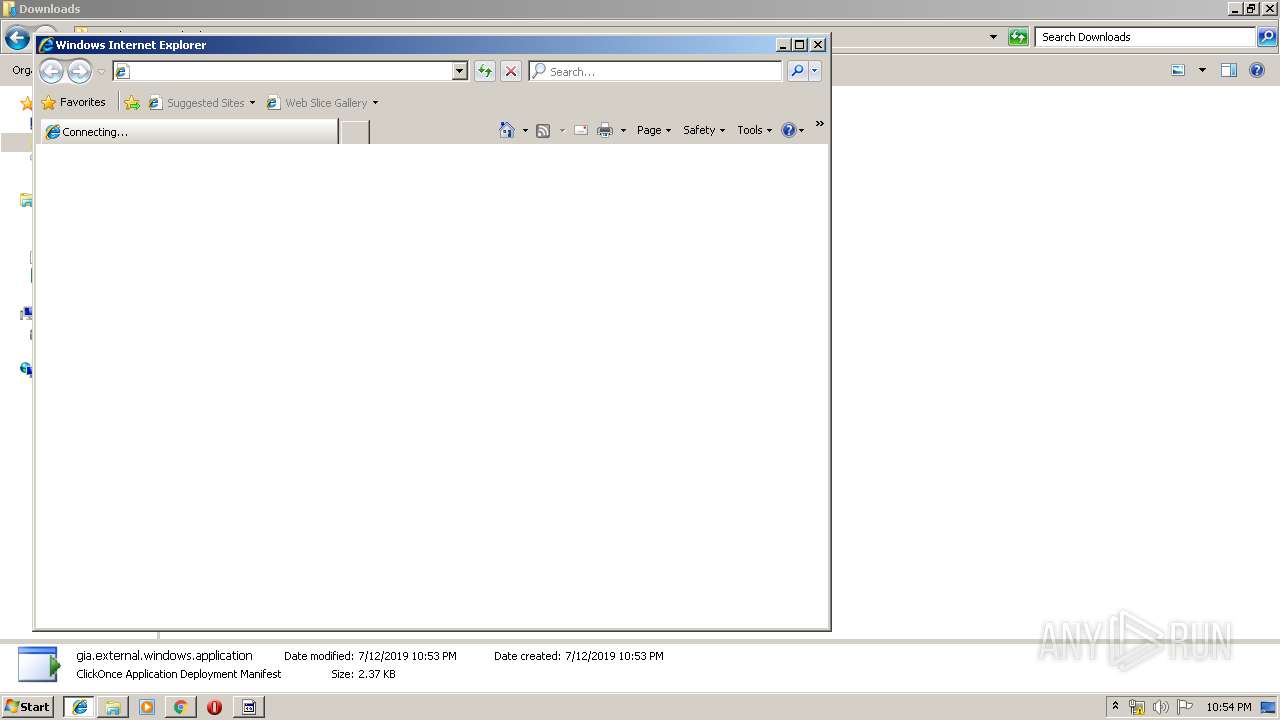Click the RSS Feeds icon

click(x=543, y=130)
